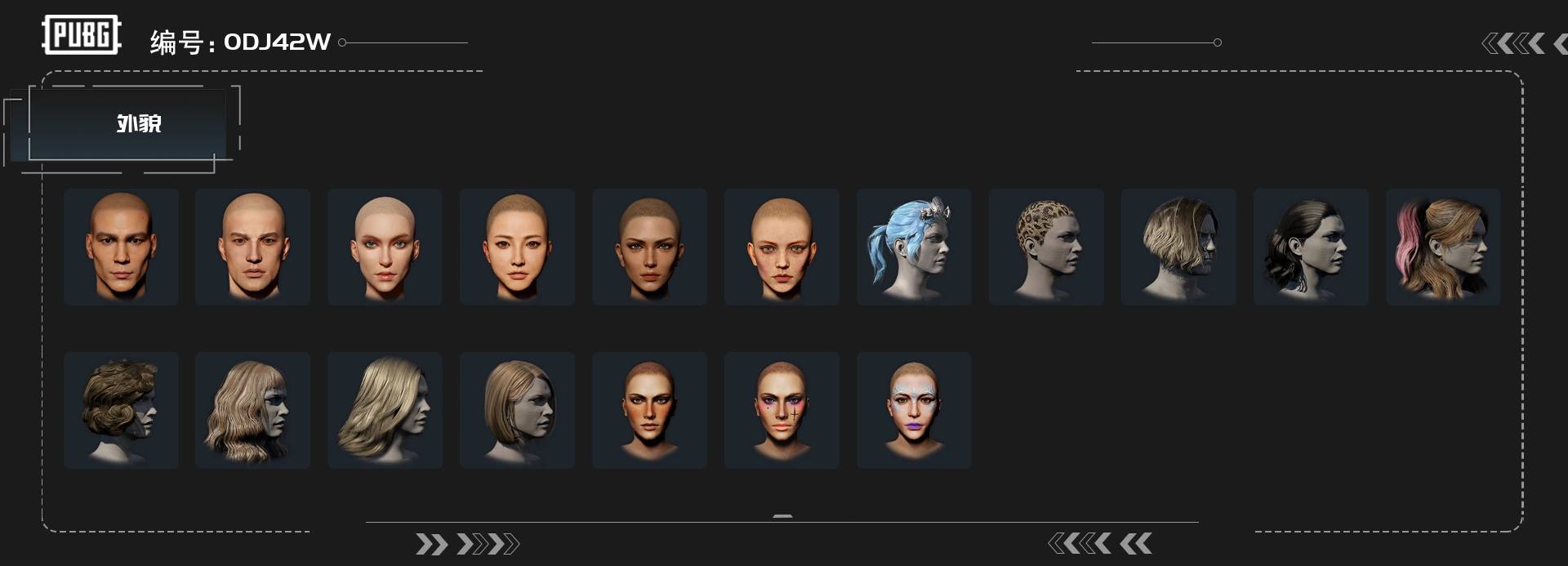Select the first male face preset
1568x566 pixels.
(x=121, y=247)
